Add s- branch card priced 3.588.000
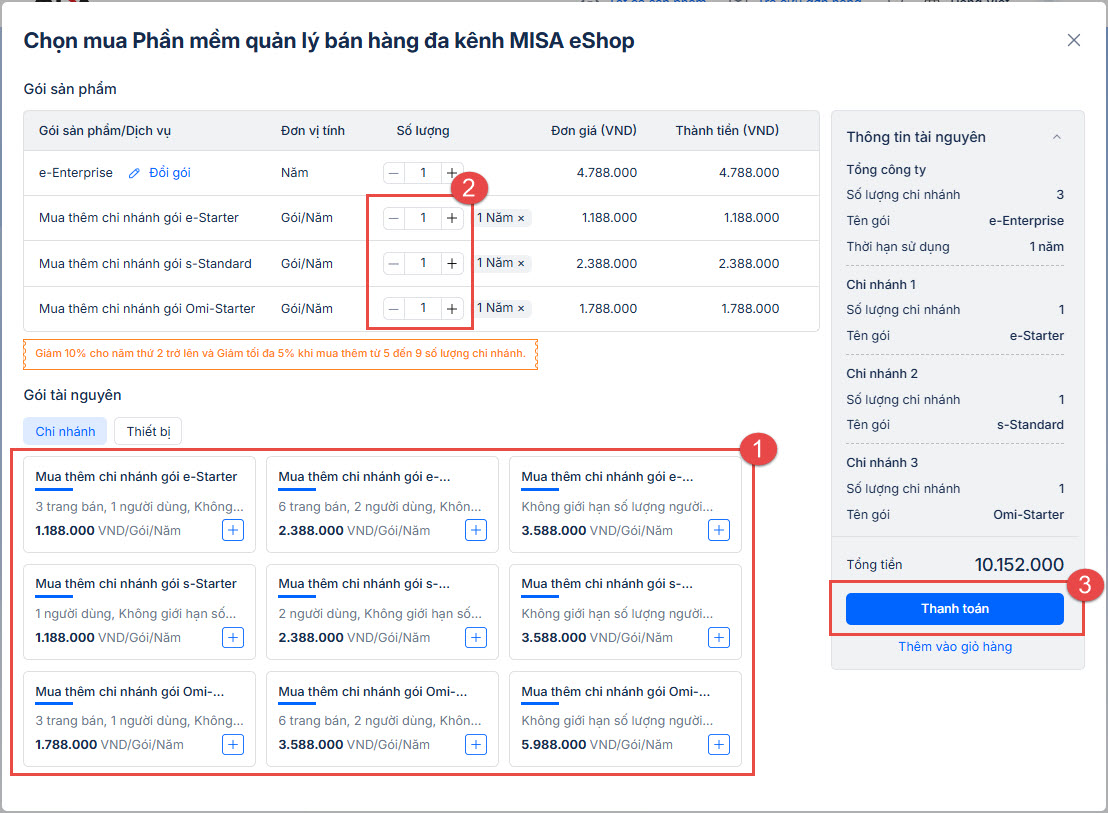The height and width of the screenshot is (813, 1108). (719, 638)
